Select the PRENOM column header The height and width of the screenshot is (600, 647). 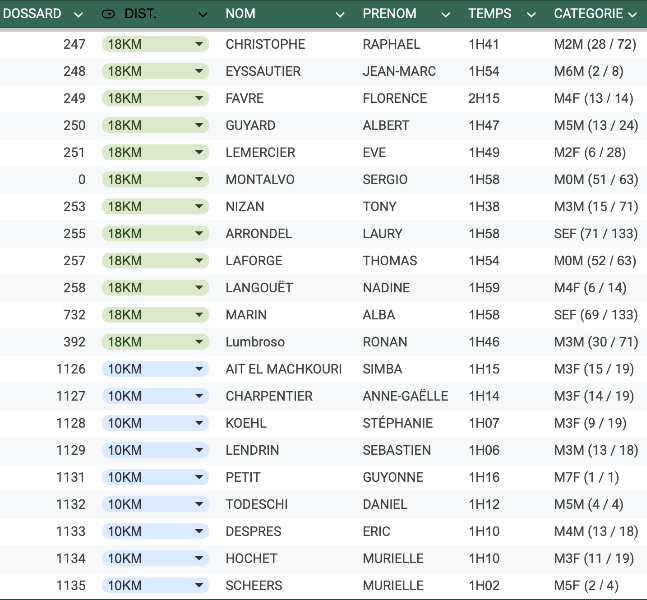[x=390, y=14]
